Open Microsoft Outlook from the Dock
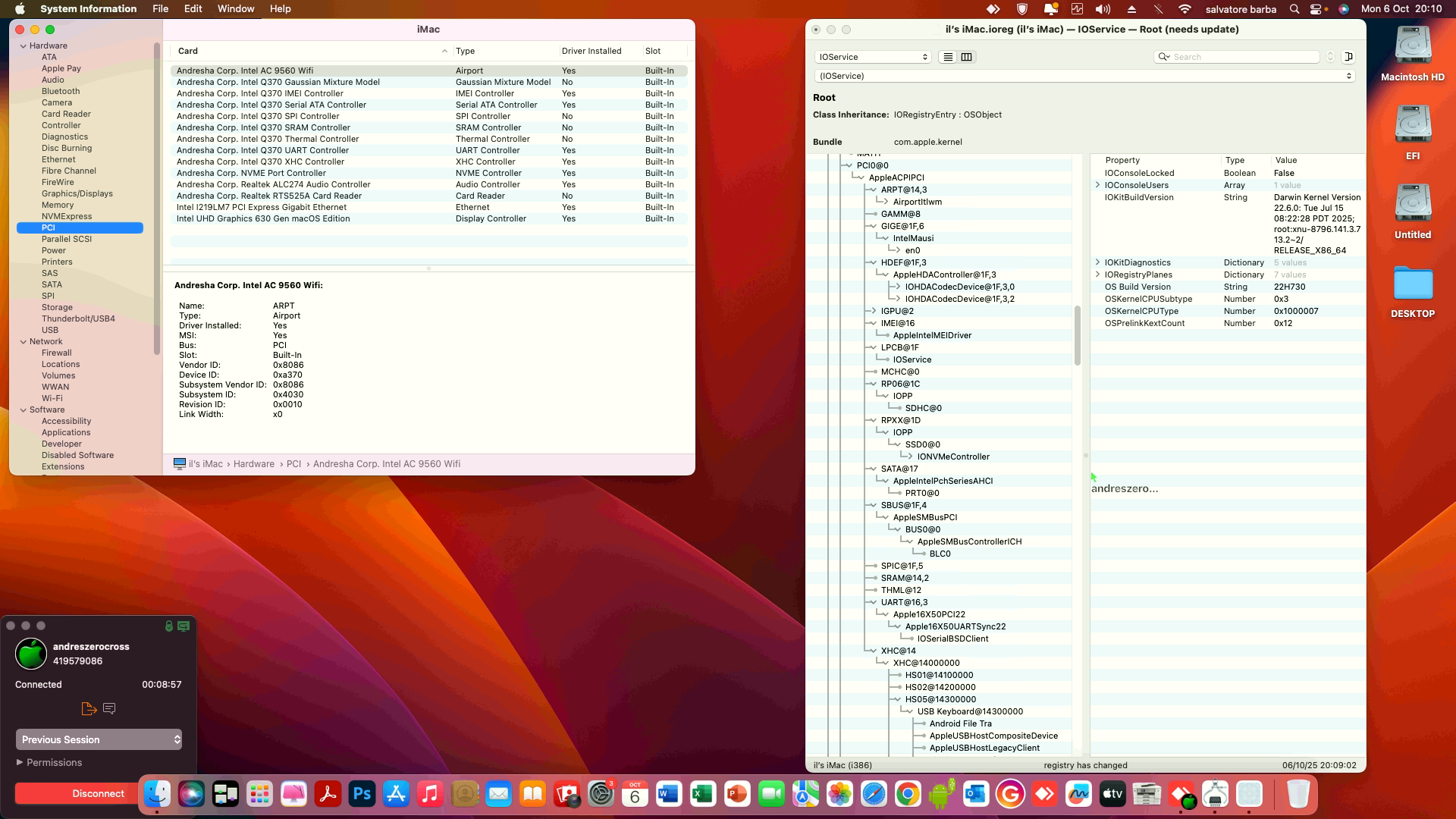The height and width of the screenshot is (819, 1456). [976, 794]
